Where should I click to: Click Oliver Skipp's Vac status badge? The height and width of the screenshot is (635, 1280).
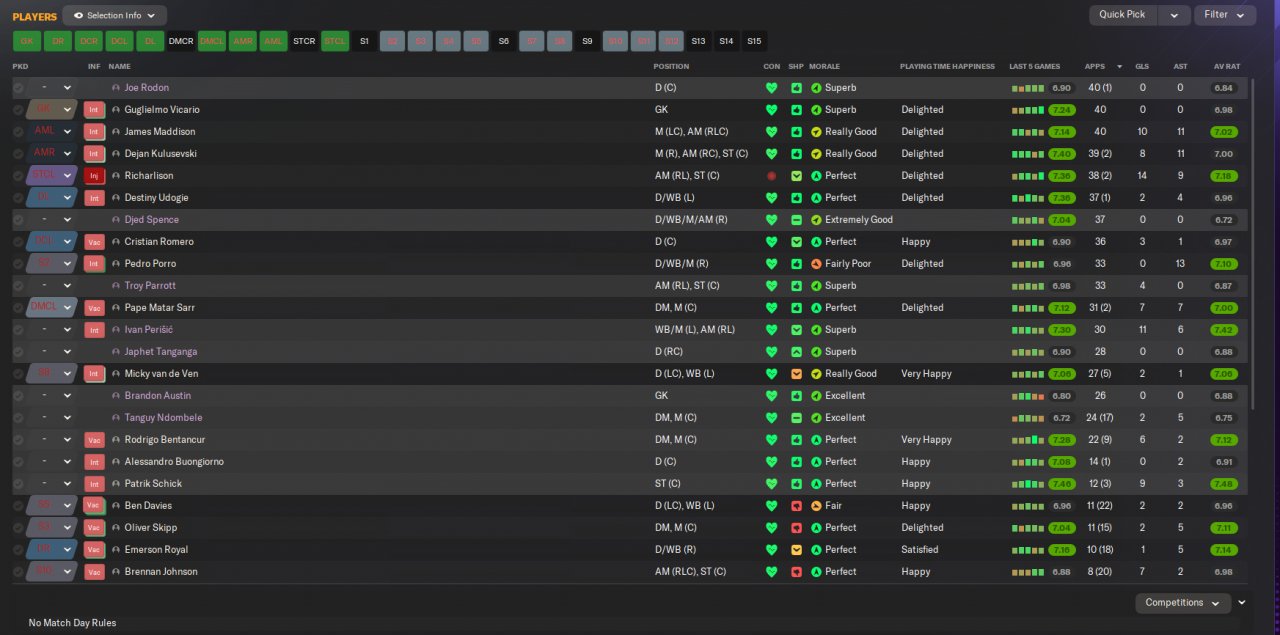click(x=94, y=528)
